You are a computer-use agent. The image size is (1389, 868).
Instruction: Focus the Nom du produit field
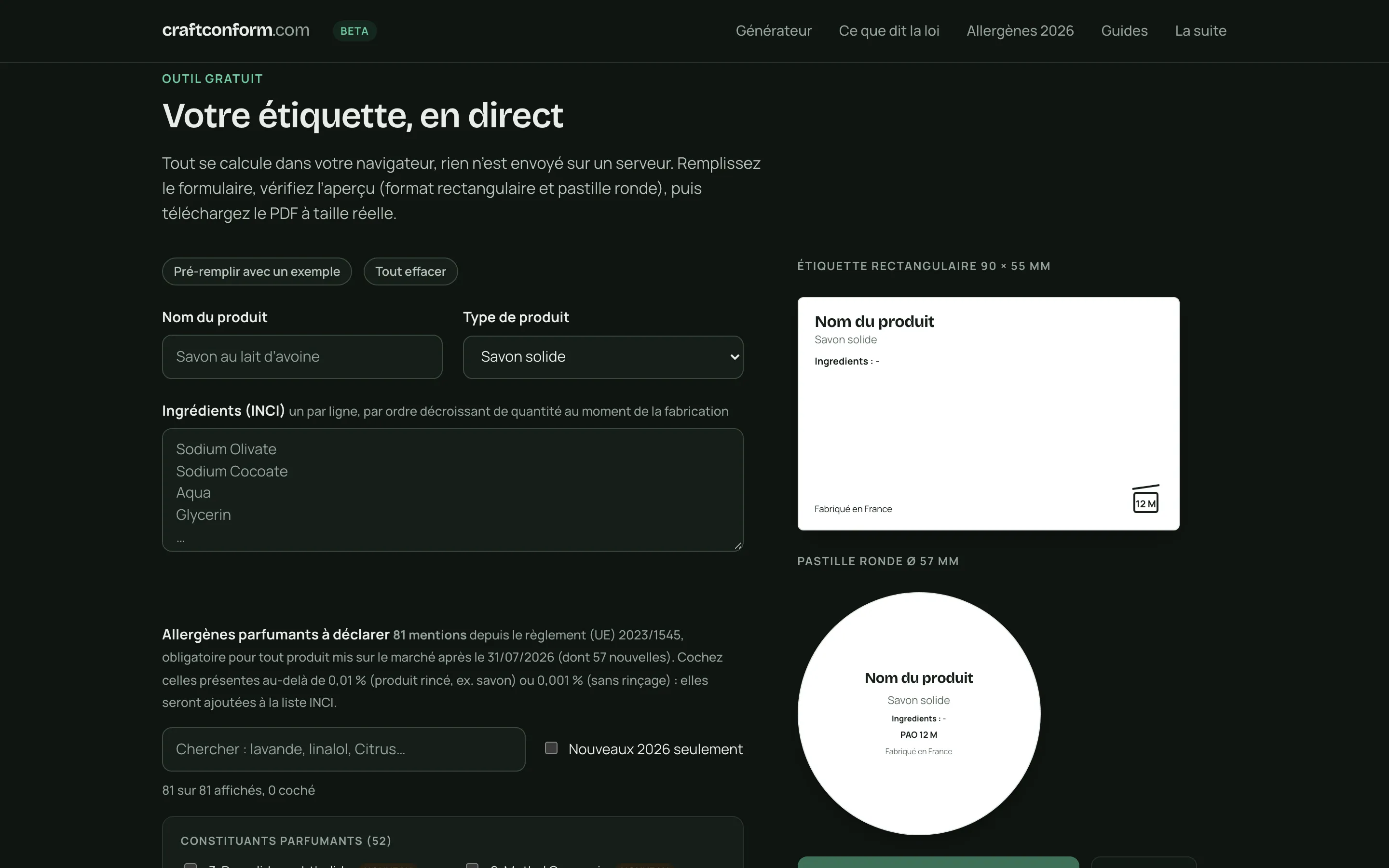[302, 356]
